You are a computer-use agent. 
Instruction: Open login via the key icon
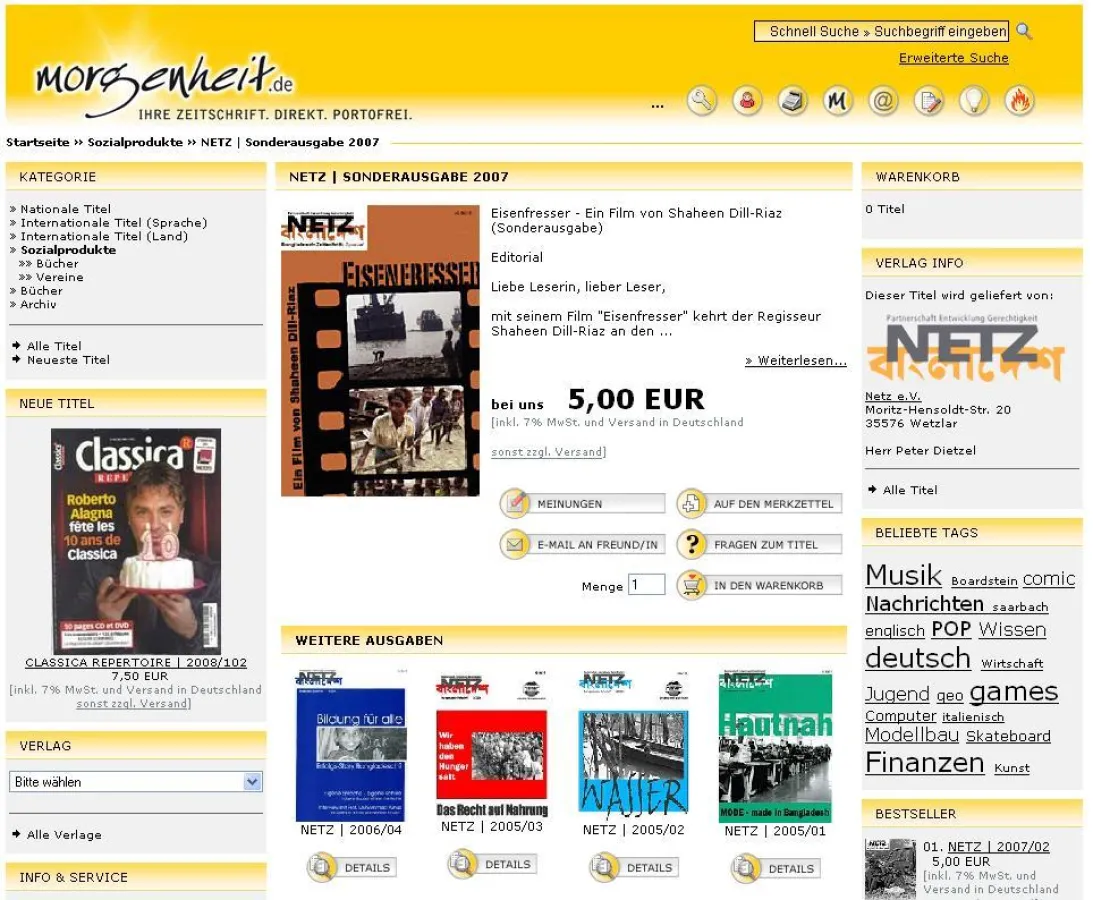[702, 100]
